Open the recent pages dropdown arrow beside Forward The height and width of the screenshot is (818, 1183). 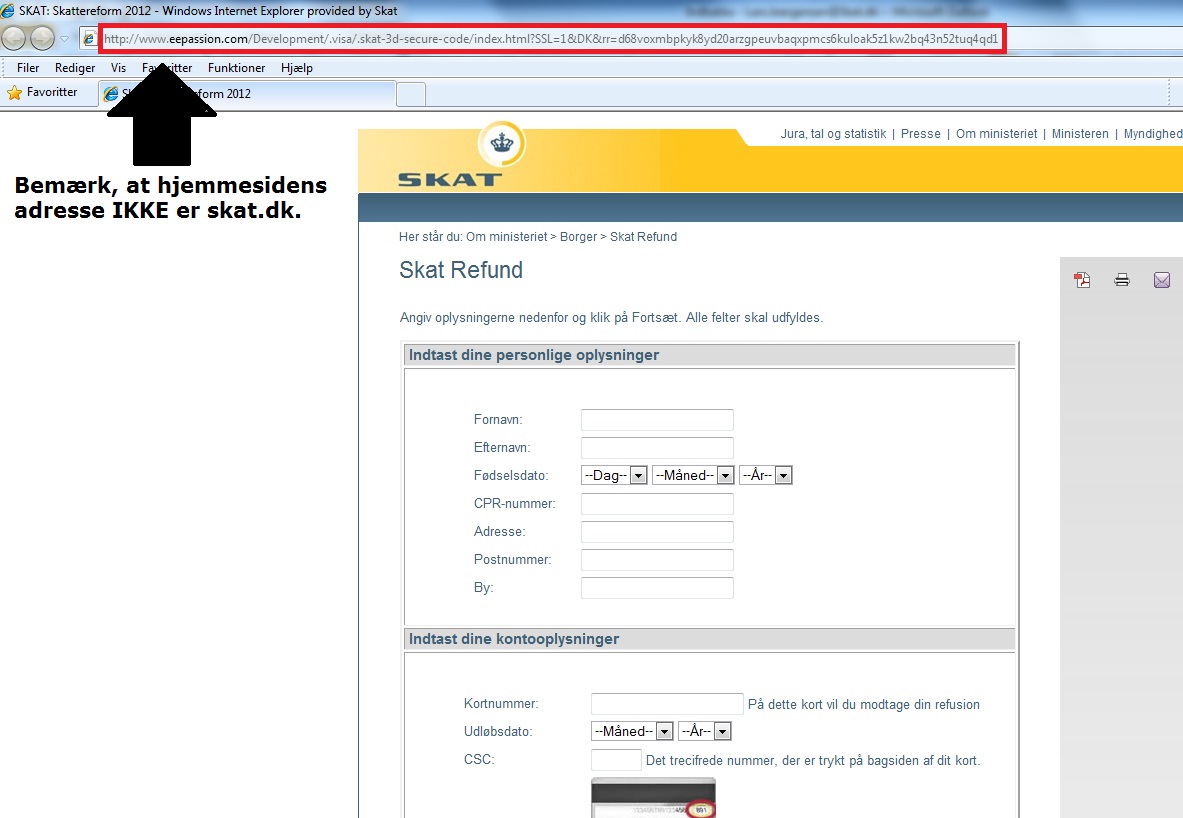click(x=65, y=38)
